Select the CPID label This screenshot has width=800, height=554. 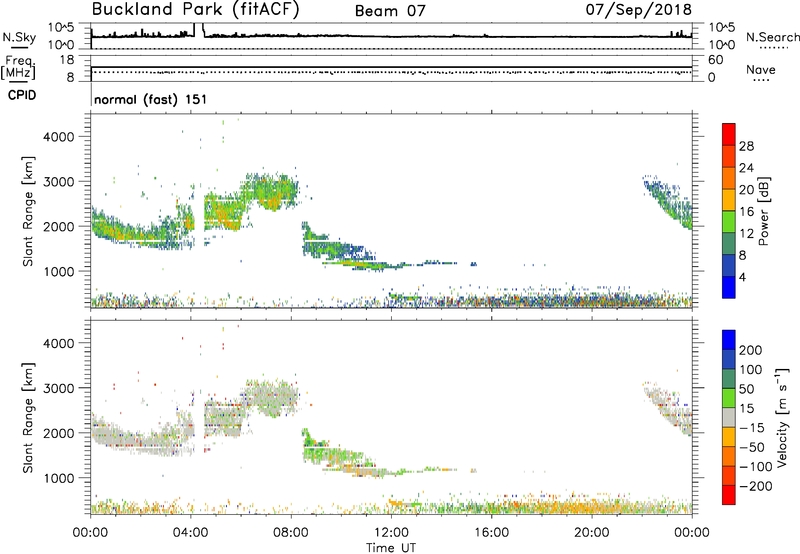tap(22, 95)
